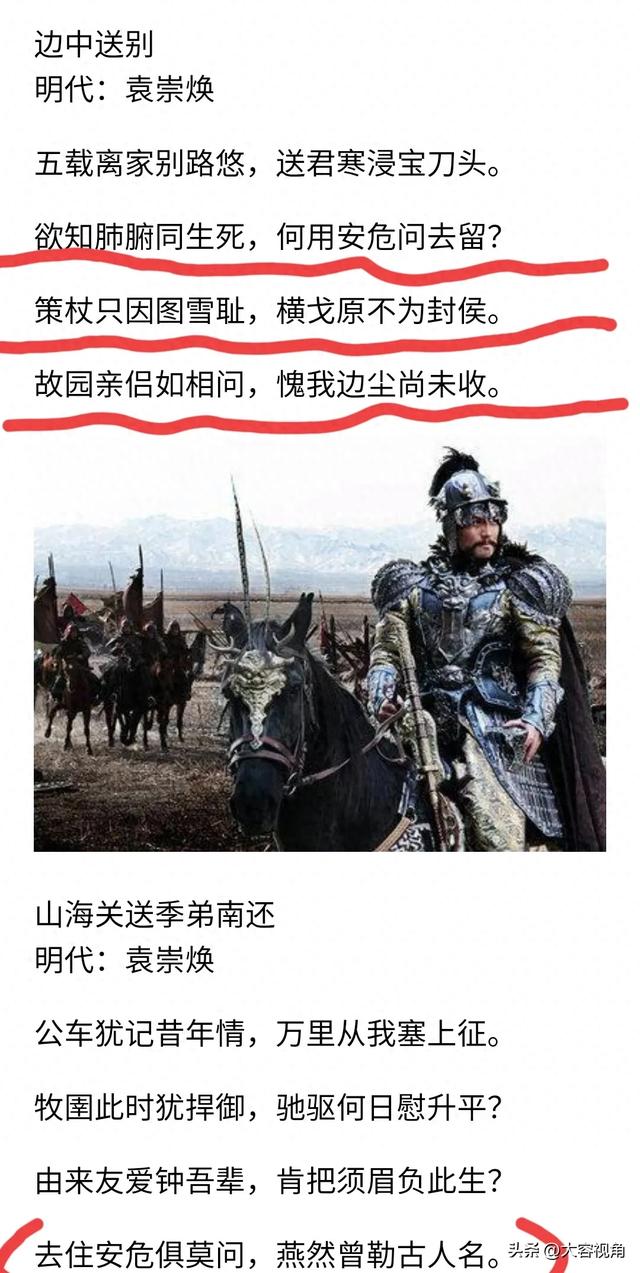Click the horse's ornate head armor
This screenshot has height=1273, width=640.
pos(258,685)
